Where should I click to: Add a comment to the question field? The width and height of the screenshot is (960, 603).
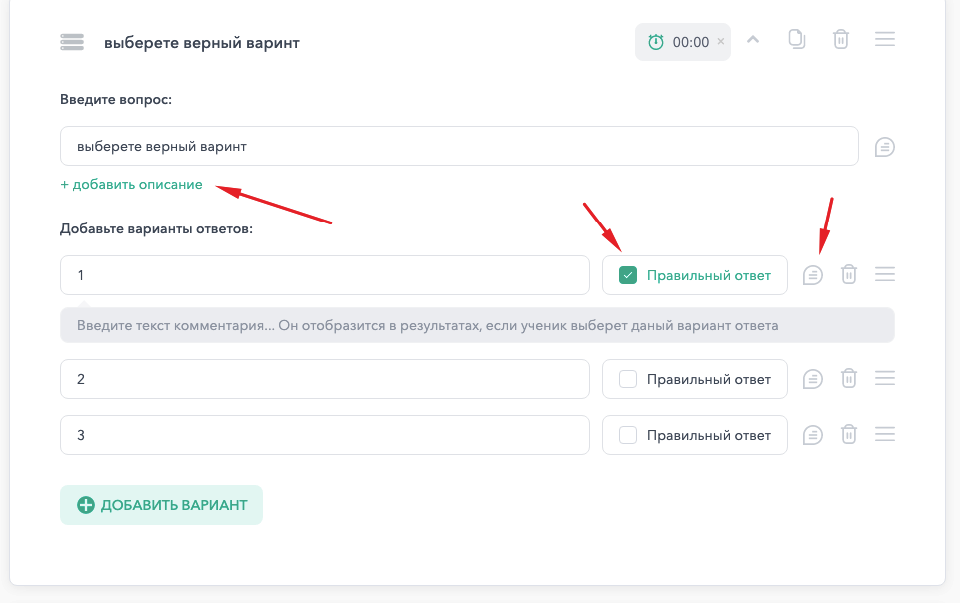[x=885, y=147]
